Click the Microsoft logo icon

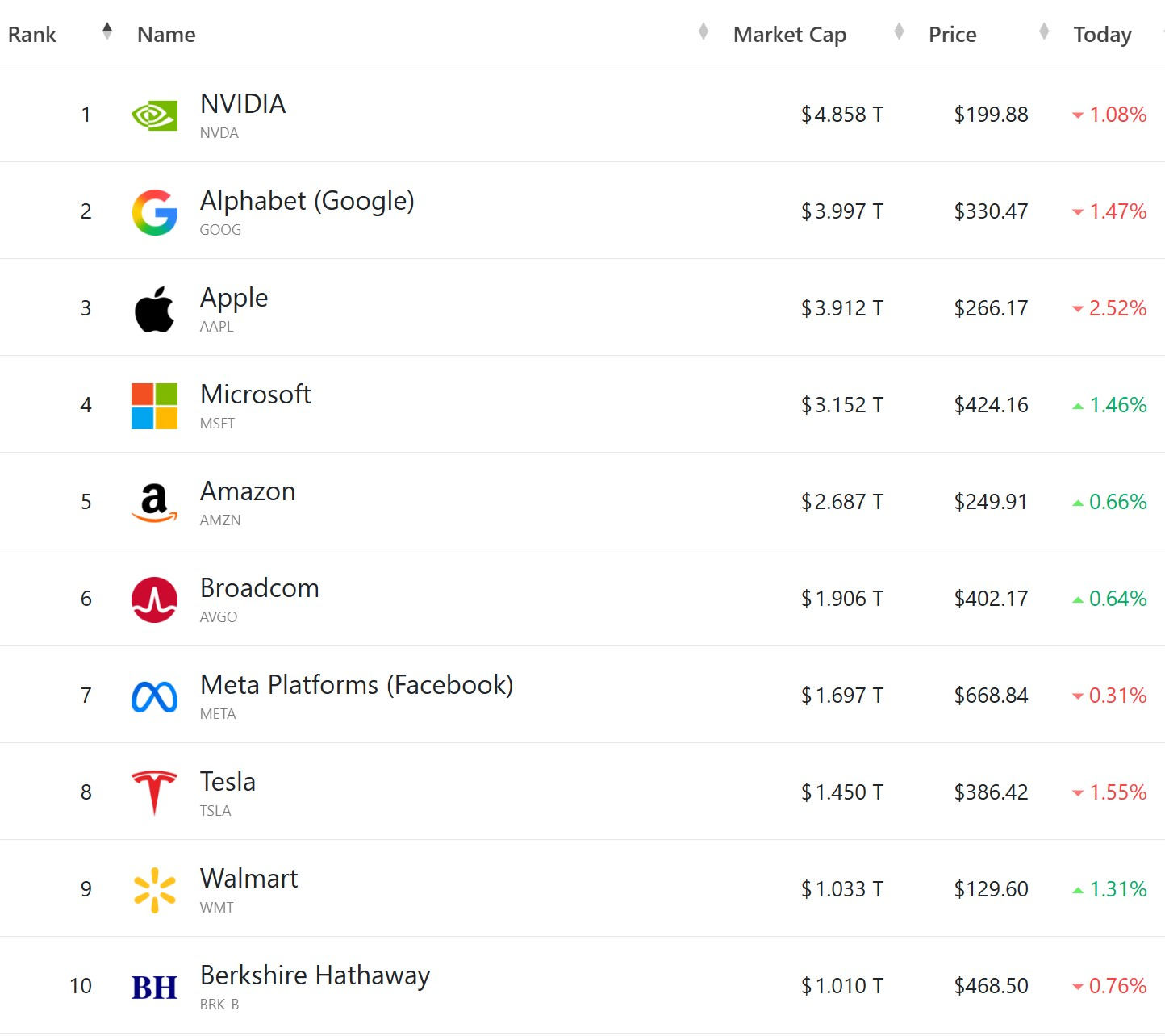click(154, 406)
